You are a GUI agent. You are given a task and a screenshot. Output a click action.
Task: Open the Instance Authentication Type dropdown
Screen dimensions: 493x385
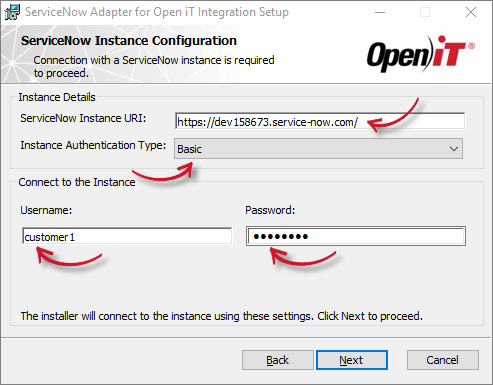(x=318, y=149)
